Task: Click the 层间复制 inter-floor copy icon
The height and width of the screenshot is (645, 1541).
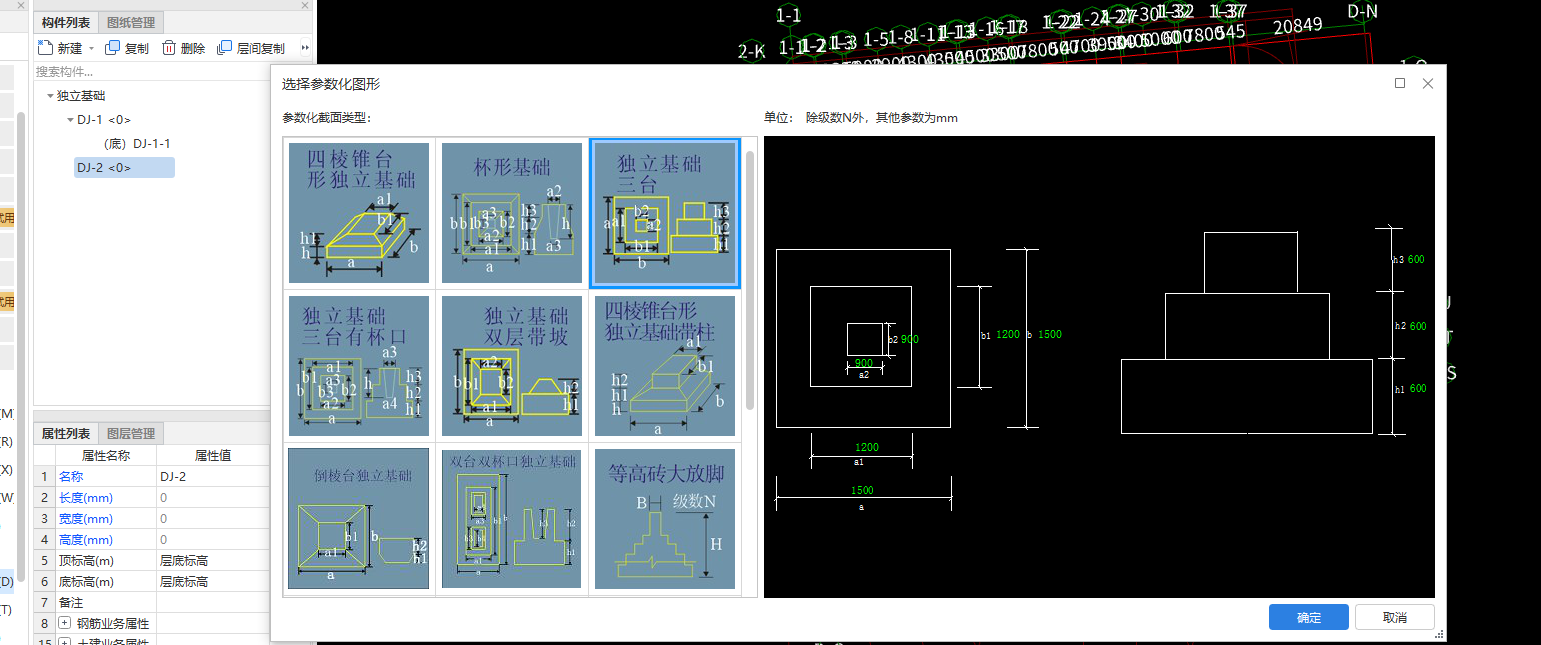Action: 225,48
